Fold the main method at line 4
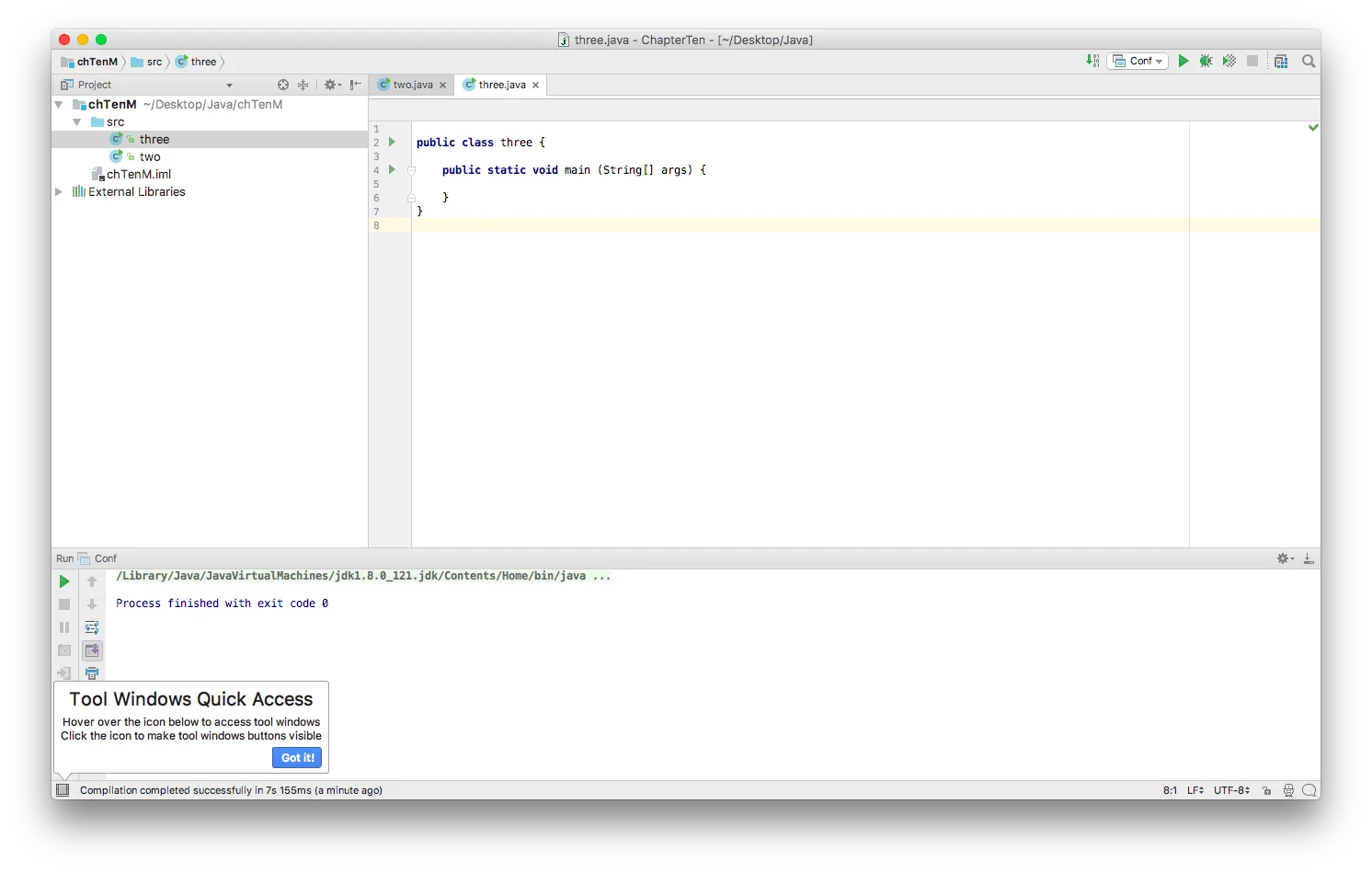This screenshot has width=1372, height=873. coord(411,170)
